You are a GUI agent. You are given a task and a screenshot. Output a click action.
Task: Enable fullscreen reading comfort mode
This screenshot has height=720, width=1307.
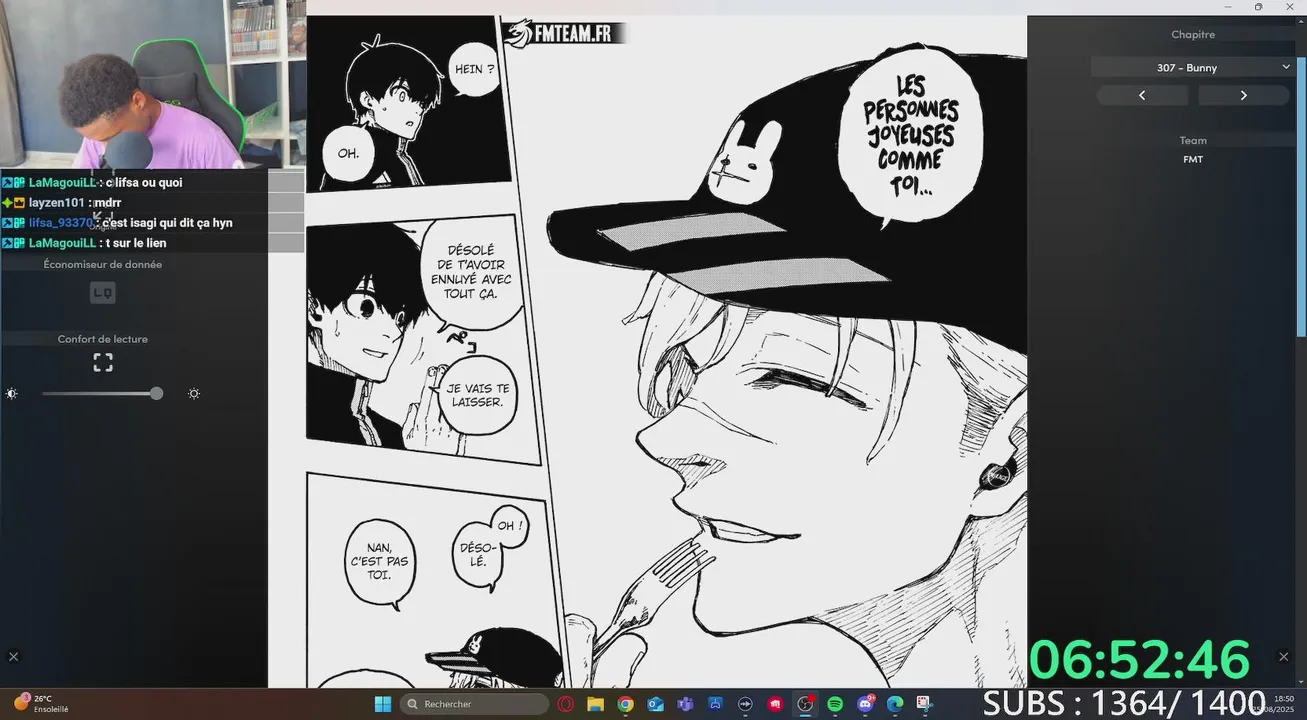(x=103, y=363)
